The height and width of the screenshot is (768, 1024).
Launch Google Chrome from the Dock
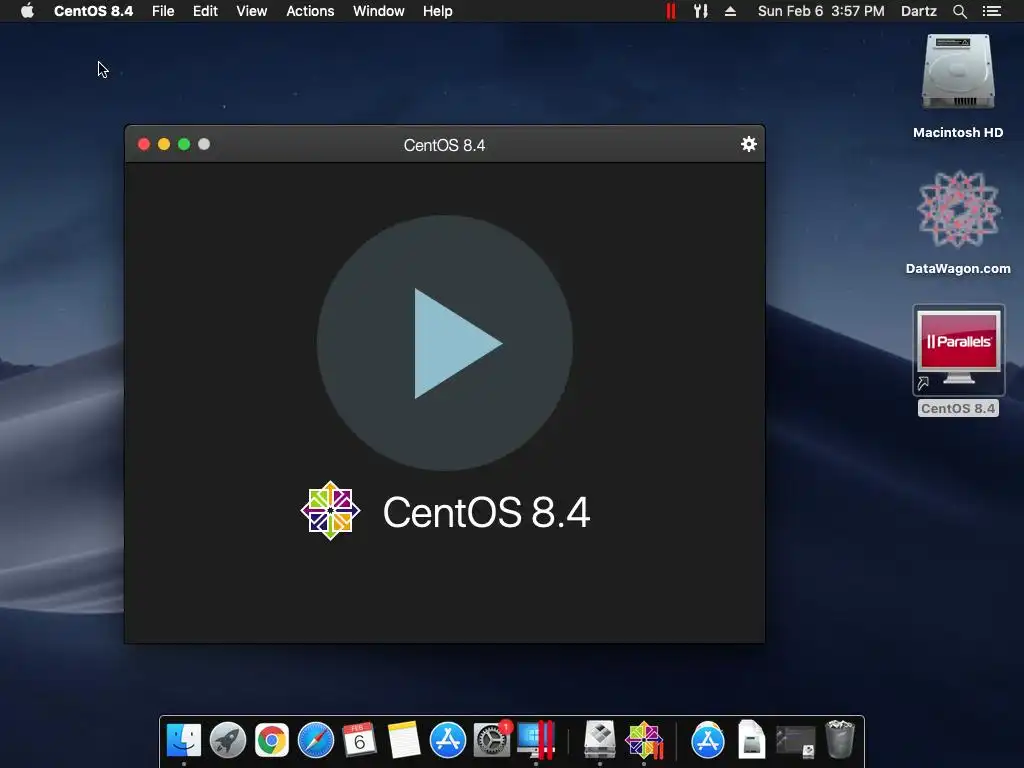pos(272,740)
